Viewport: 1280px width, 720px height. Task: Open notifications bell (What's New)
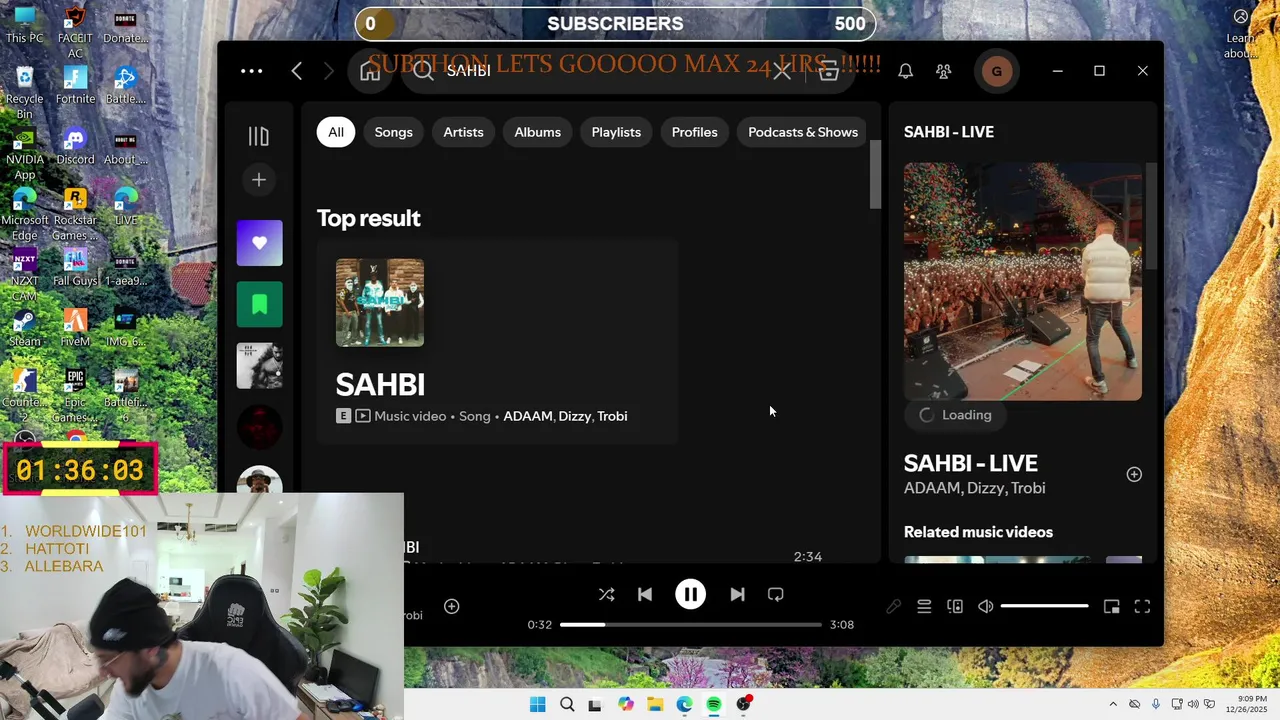[905, 71]
